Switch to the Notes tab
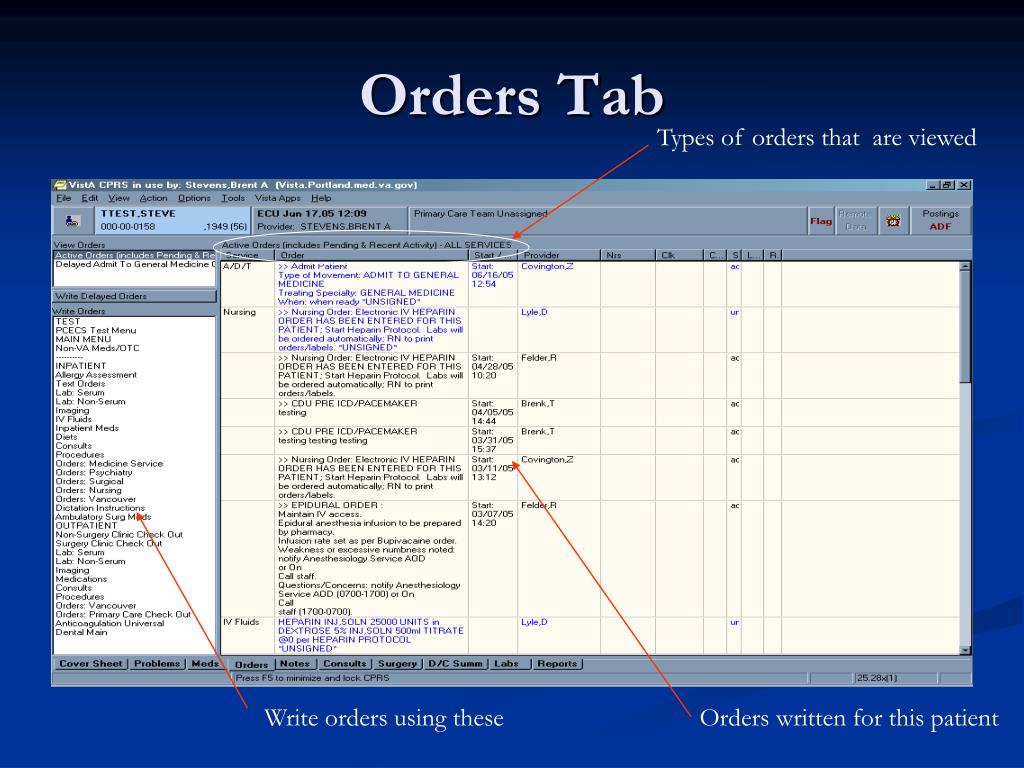The height and width of the screenshot is (768, 1024). 295,664
